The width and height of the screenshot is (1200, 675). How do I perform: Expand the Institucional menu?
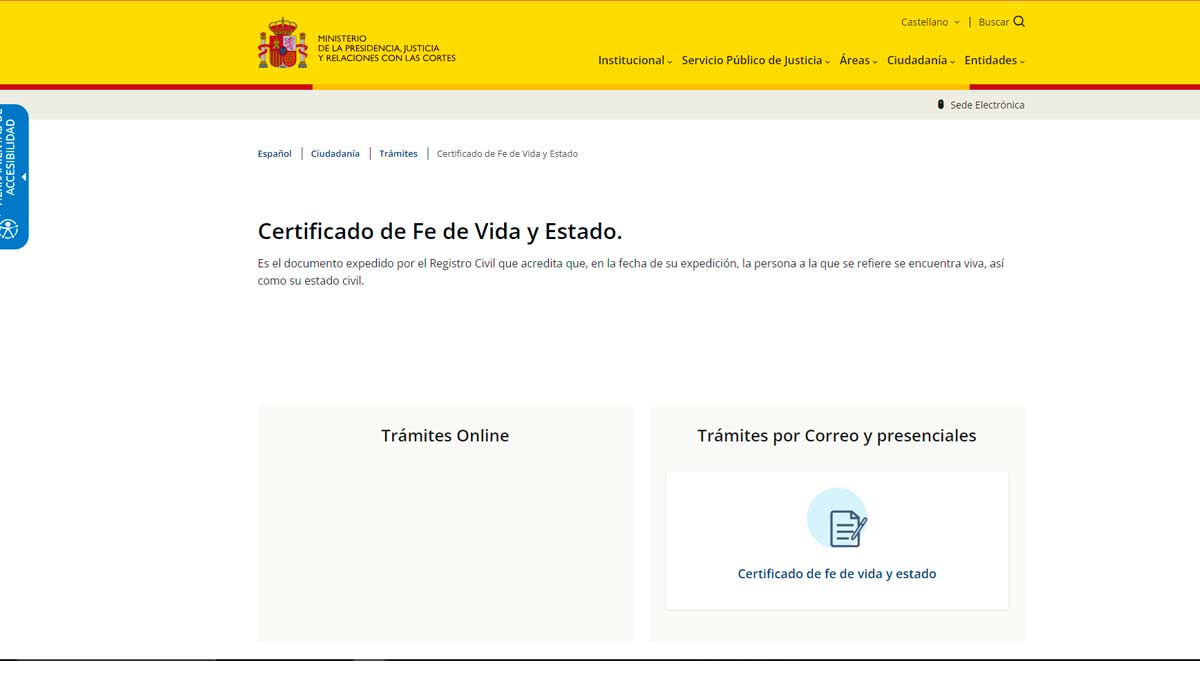click(x=634, y=61)
